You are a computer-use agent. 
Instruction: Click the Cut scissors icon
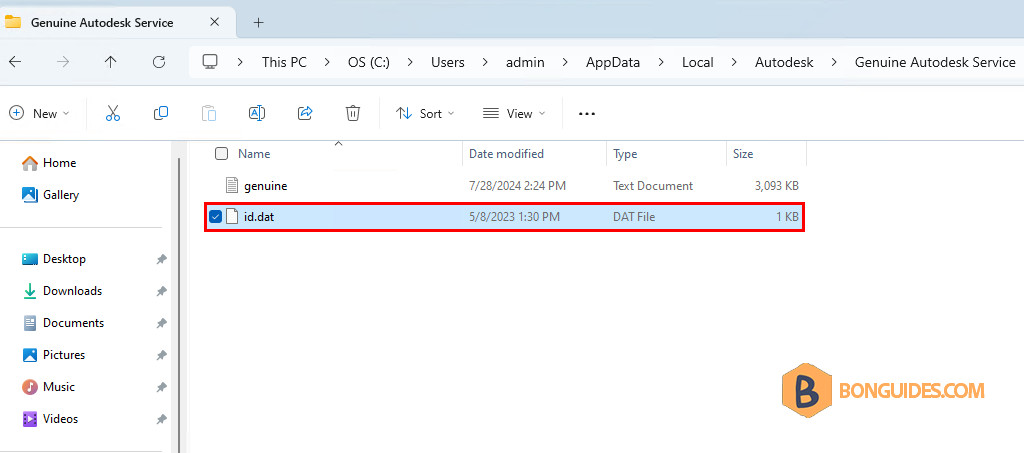113,114
